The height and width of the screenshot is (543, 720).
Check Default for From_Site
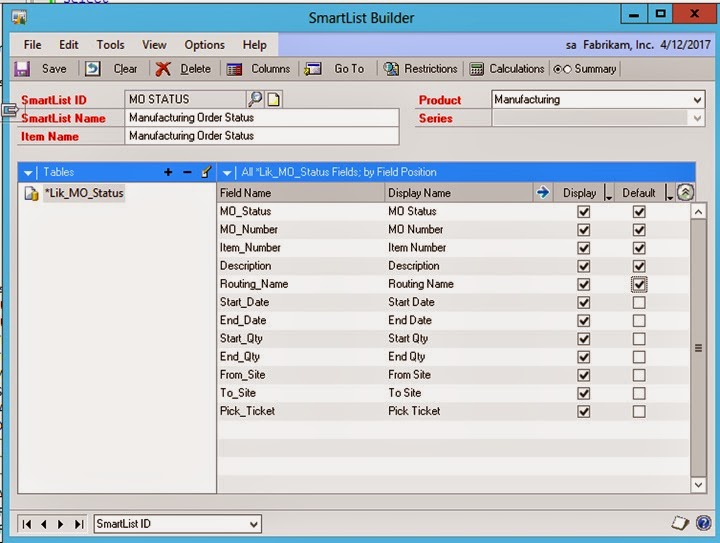pos(639,375)
